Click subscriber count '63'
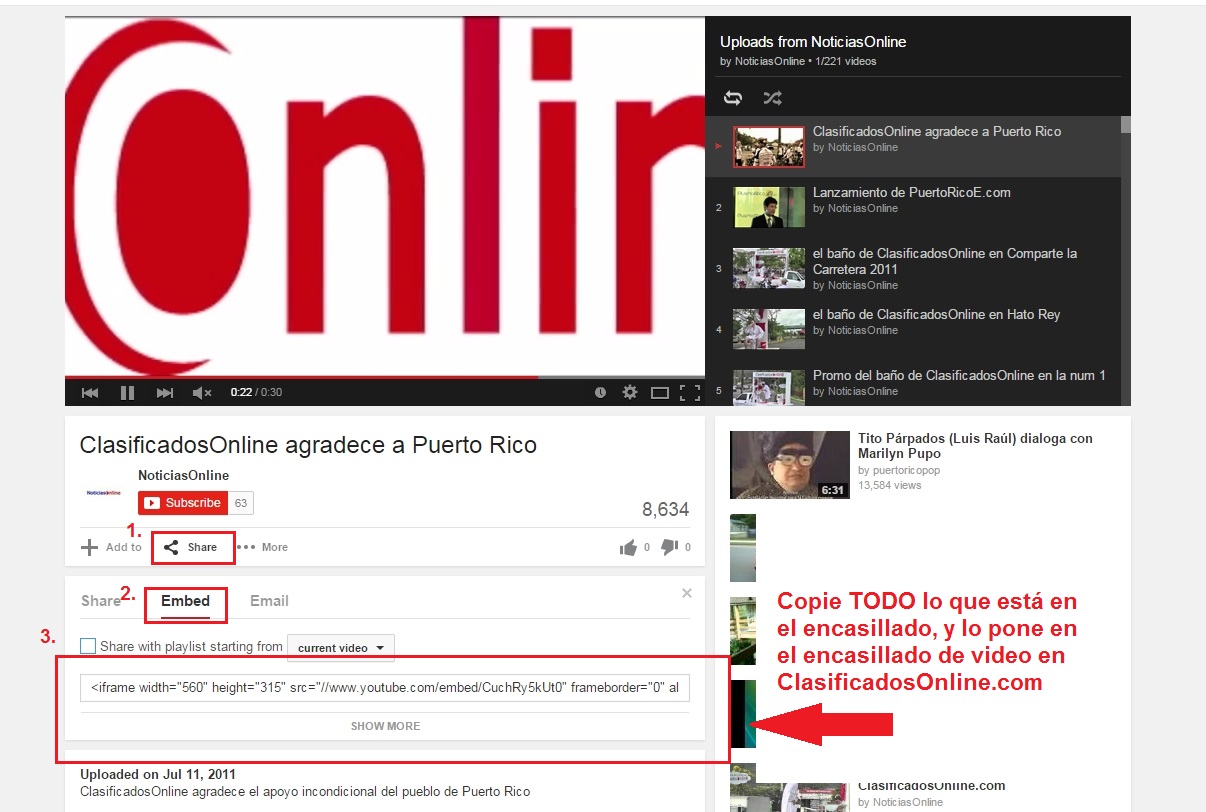Viewport: 1206px width, 812px height. pyautogui.click(x=241, y=503)
